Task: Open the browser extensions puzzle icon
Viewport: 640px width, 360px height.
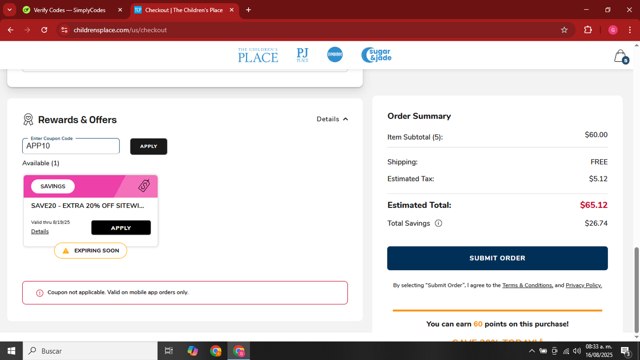Action: (x=588, y=30)
